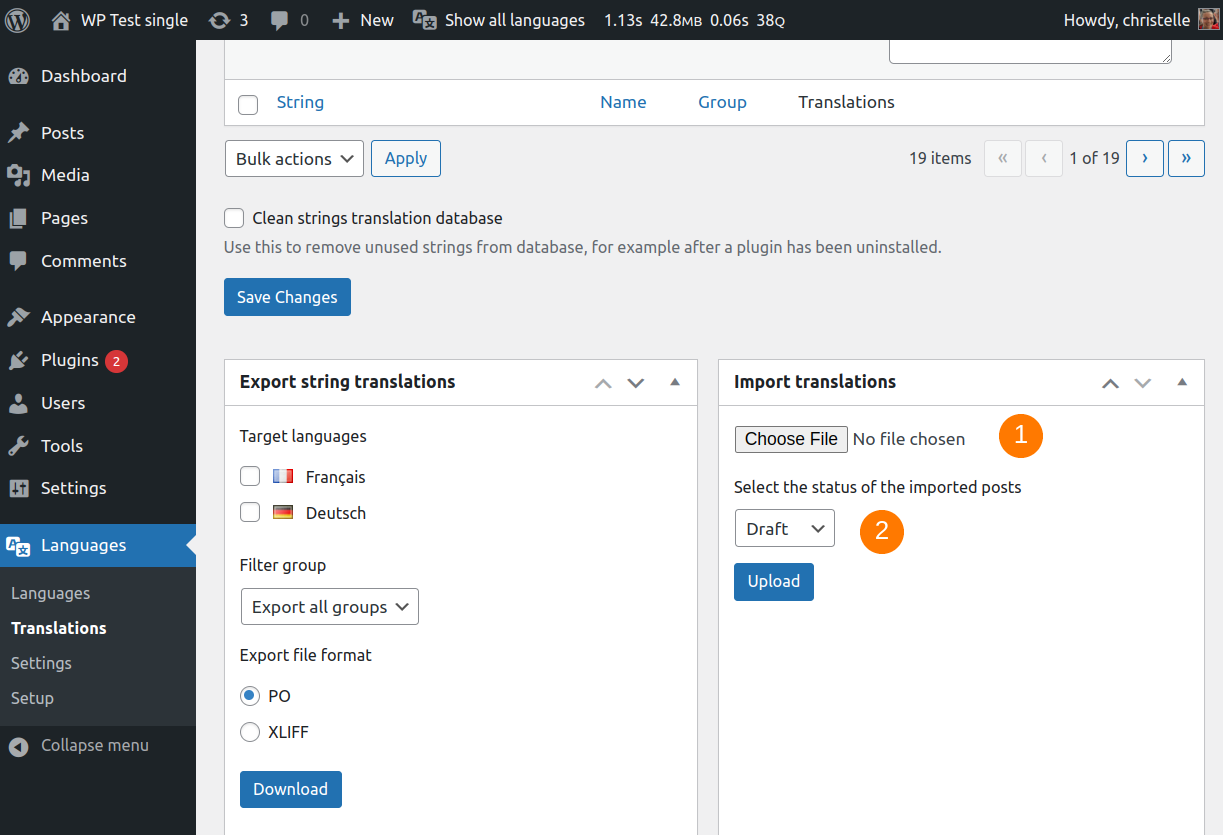Image resolution: width=1223 pixels, height=835 pixels.
Task: Open the Setup submenu item
Action: (32, 698)
